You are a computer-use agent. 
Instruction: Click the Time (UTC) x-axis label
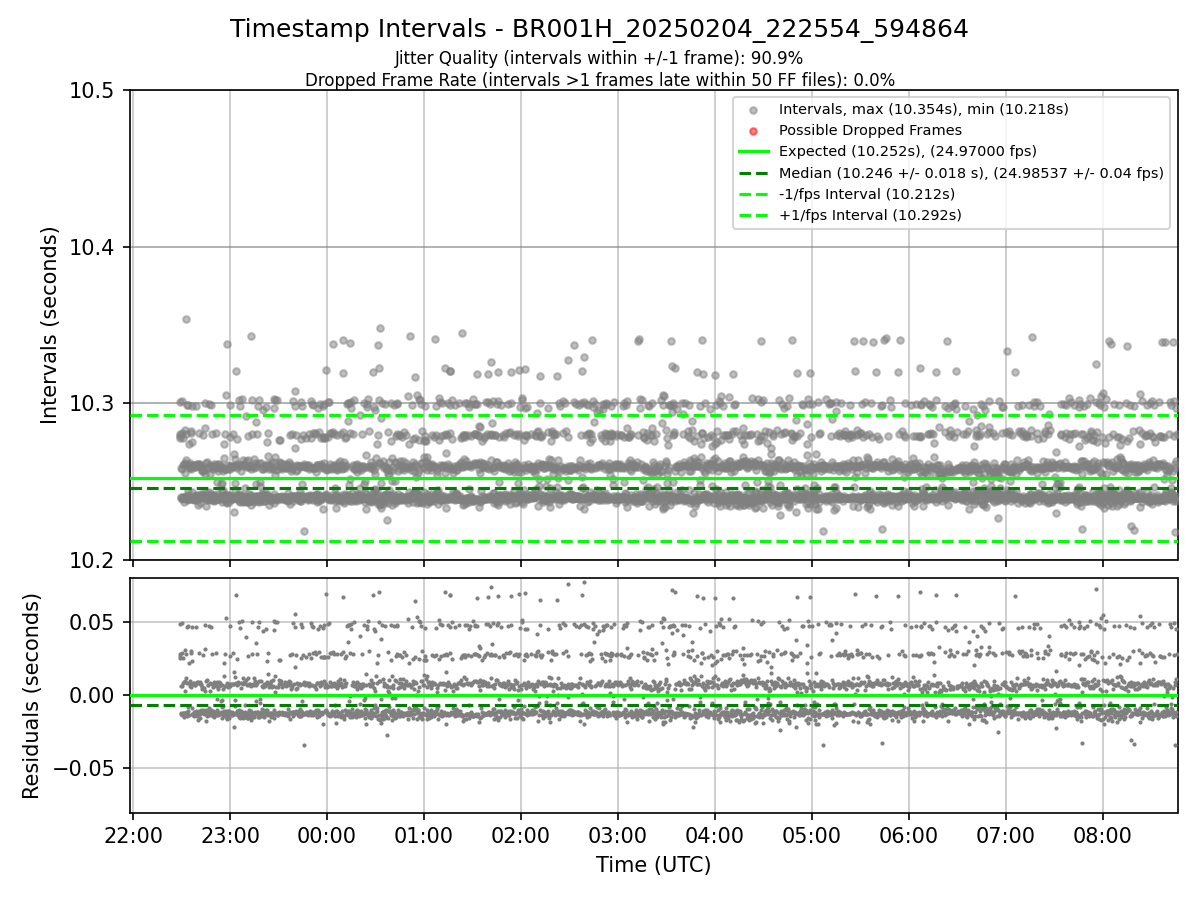click(654, 865)
